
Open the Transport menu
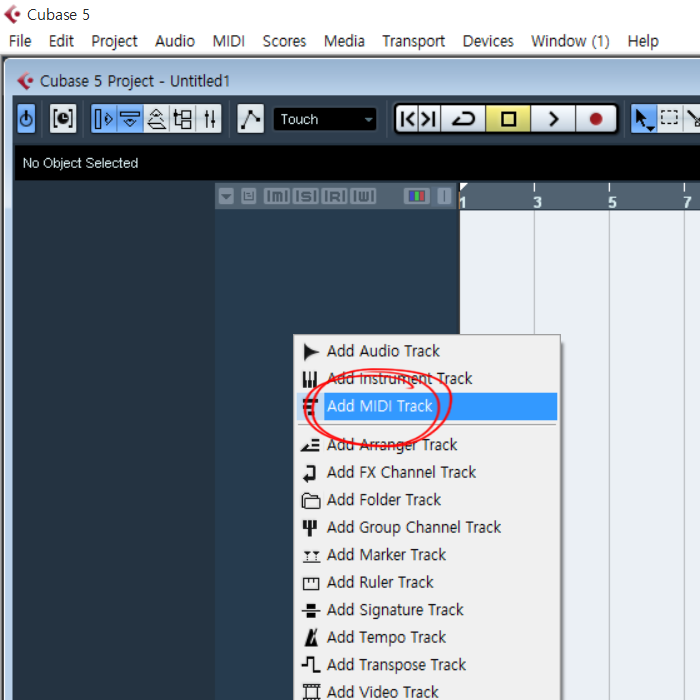[x=413, y=41]
